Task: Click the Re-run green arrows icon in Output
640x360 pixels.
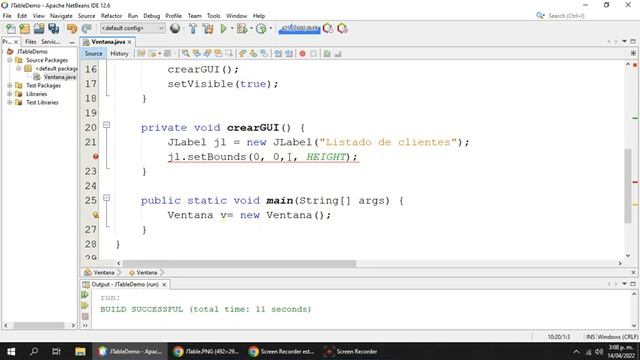Action: click(85, 295)
